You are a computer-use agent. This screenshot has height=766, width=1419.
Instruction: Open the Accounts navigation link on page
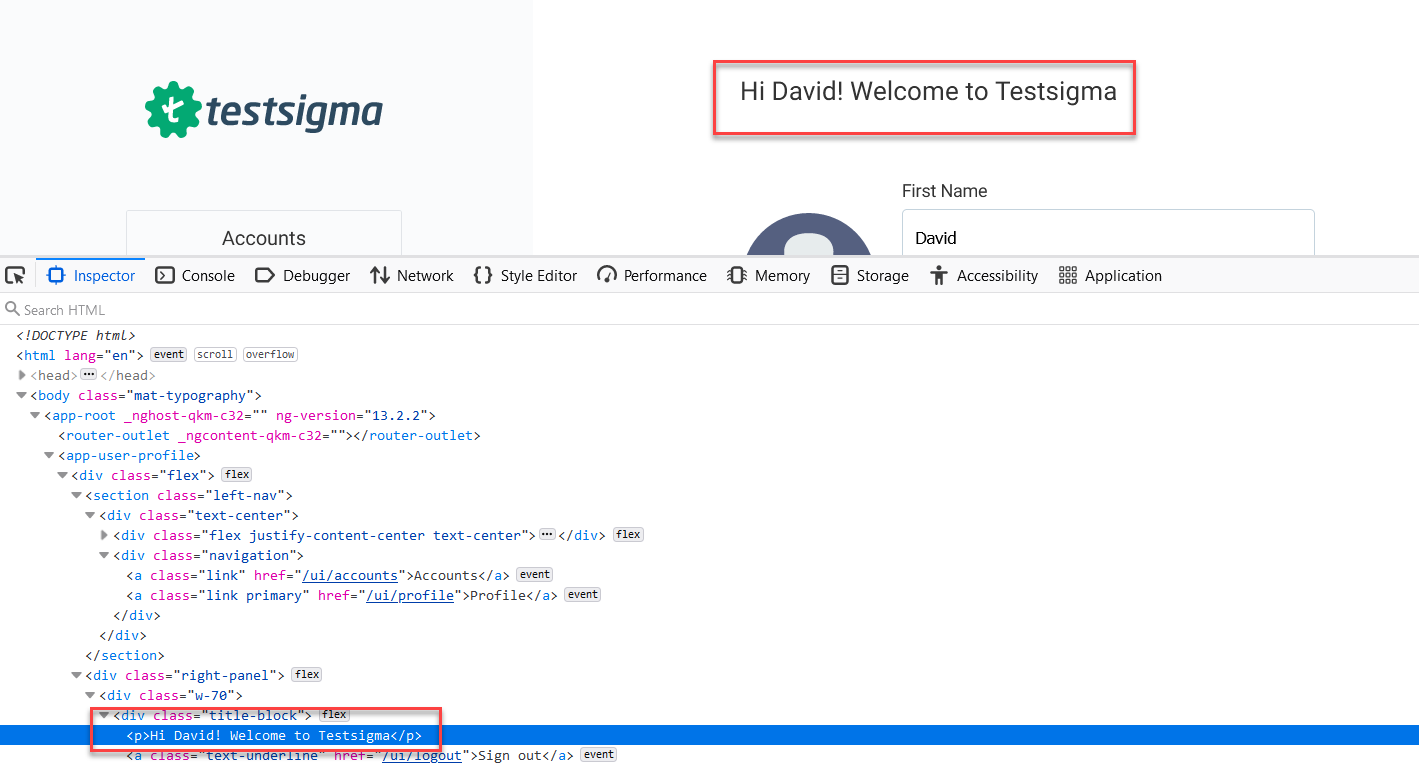(x=264, y=237)
